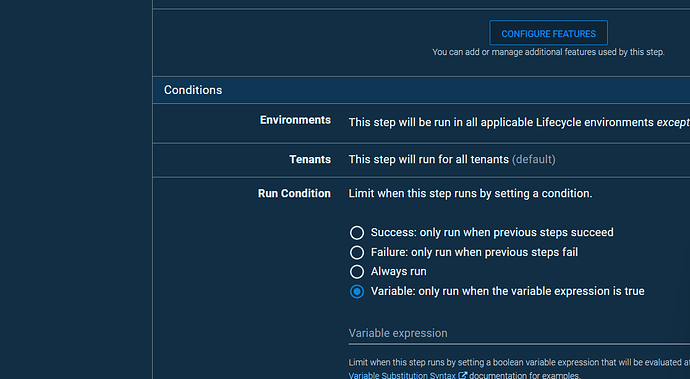Expand the Environments condition row
This screenshot has width=690, height=379.
pos(421,123)
